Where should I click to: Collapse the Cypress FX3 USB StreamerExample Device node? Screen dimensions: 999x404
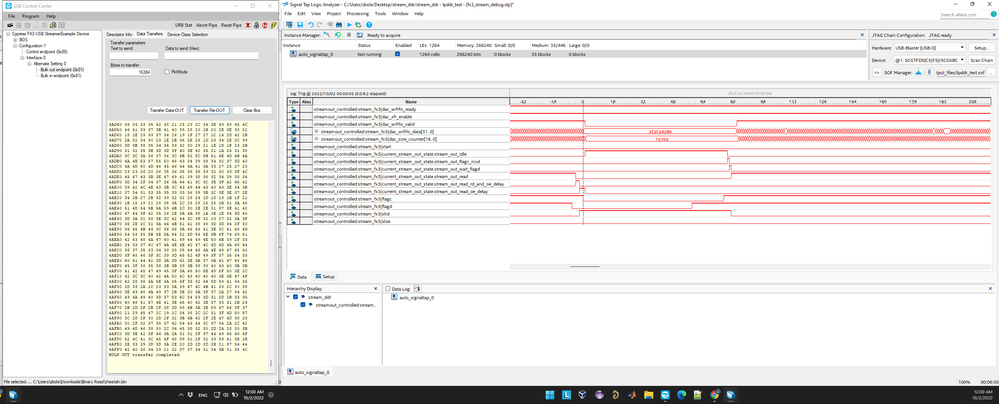(x=8, y=34)
